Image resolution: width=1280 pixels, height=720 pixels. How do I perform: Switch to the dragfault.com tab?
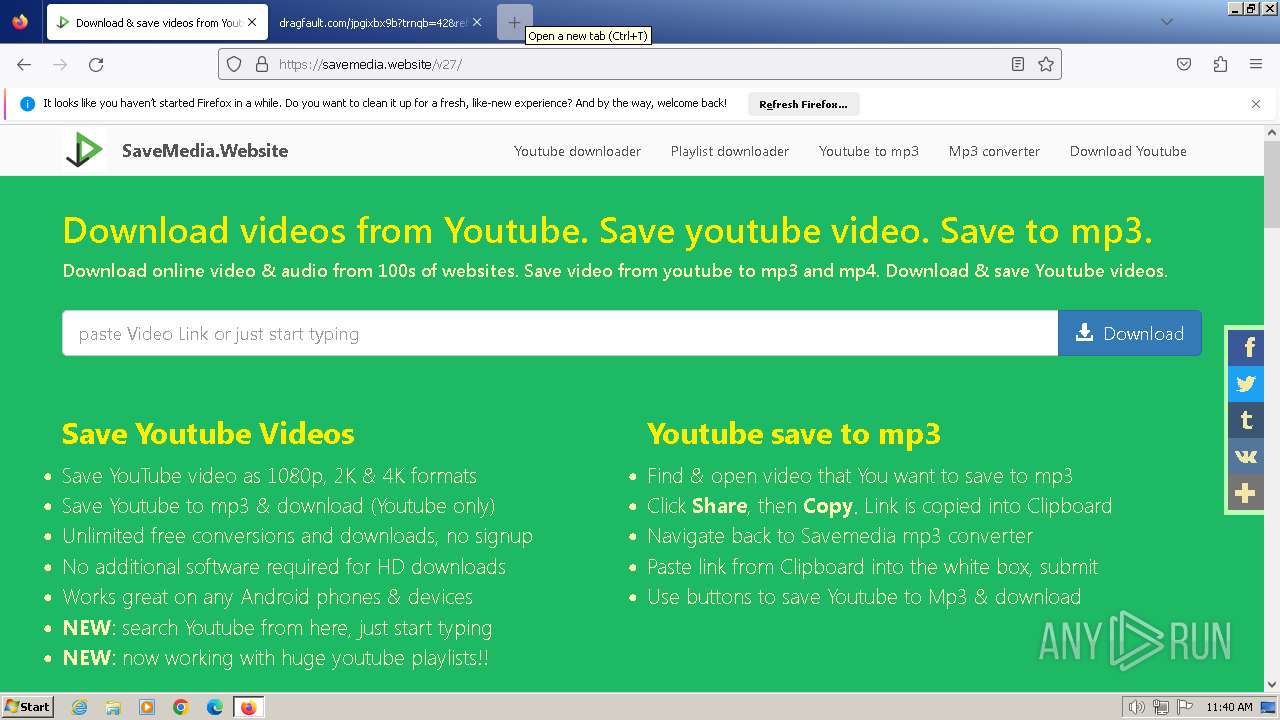tap(380, 22)
